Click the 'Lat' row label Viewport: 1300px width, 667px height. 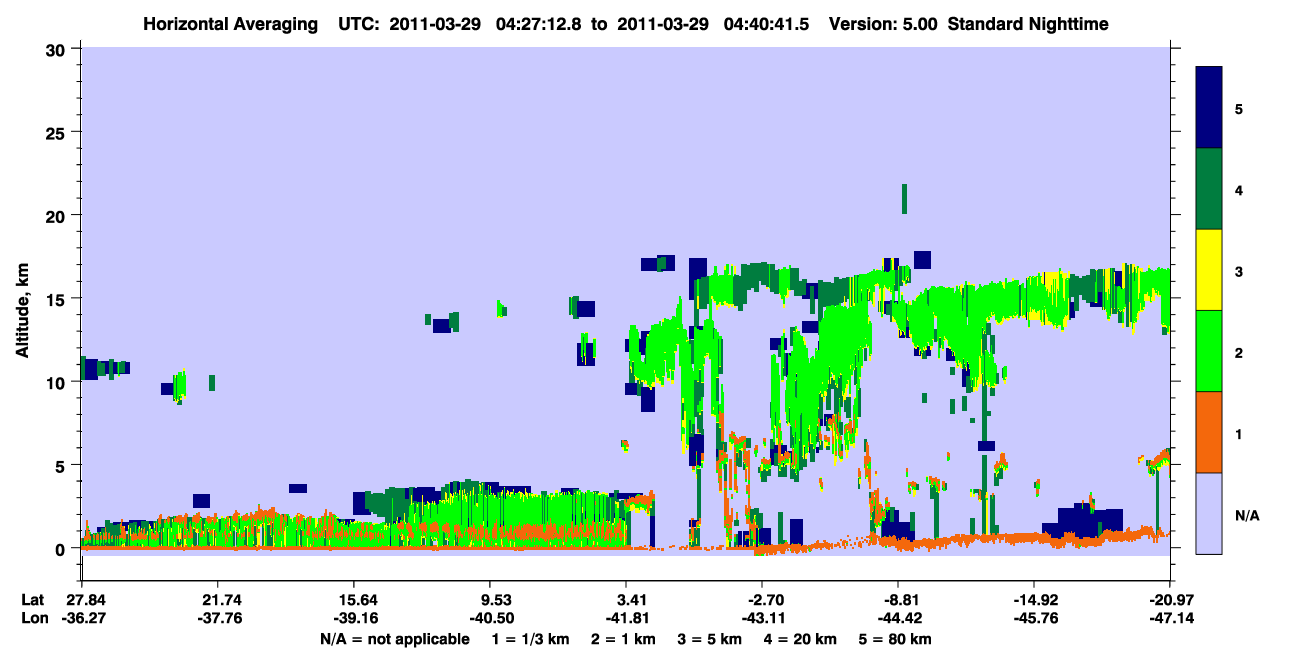32,600
